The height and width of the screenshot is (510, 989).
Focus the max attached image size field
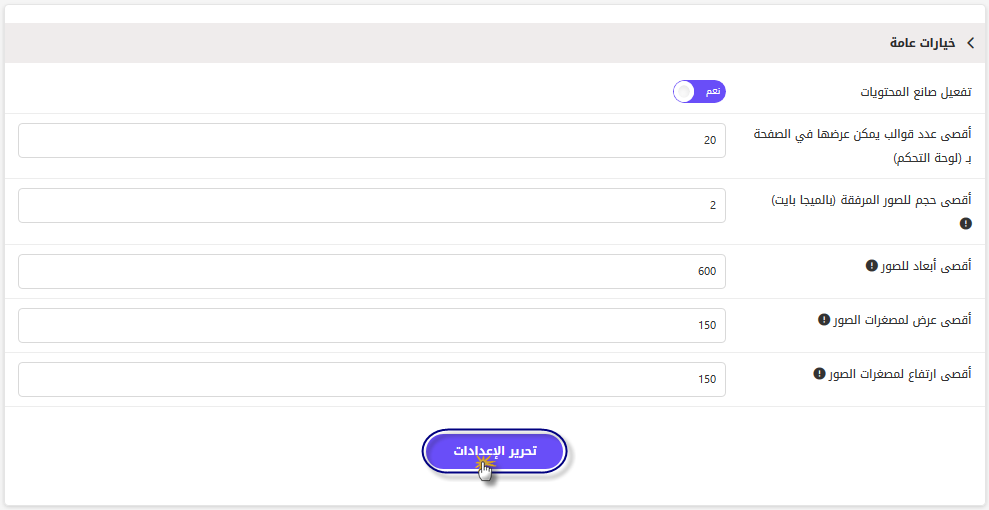coord(372,206)
